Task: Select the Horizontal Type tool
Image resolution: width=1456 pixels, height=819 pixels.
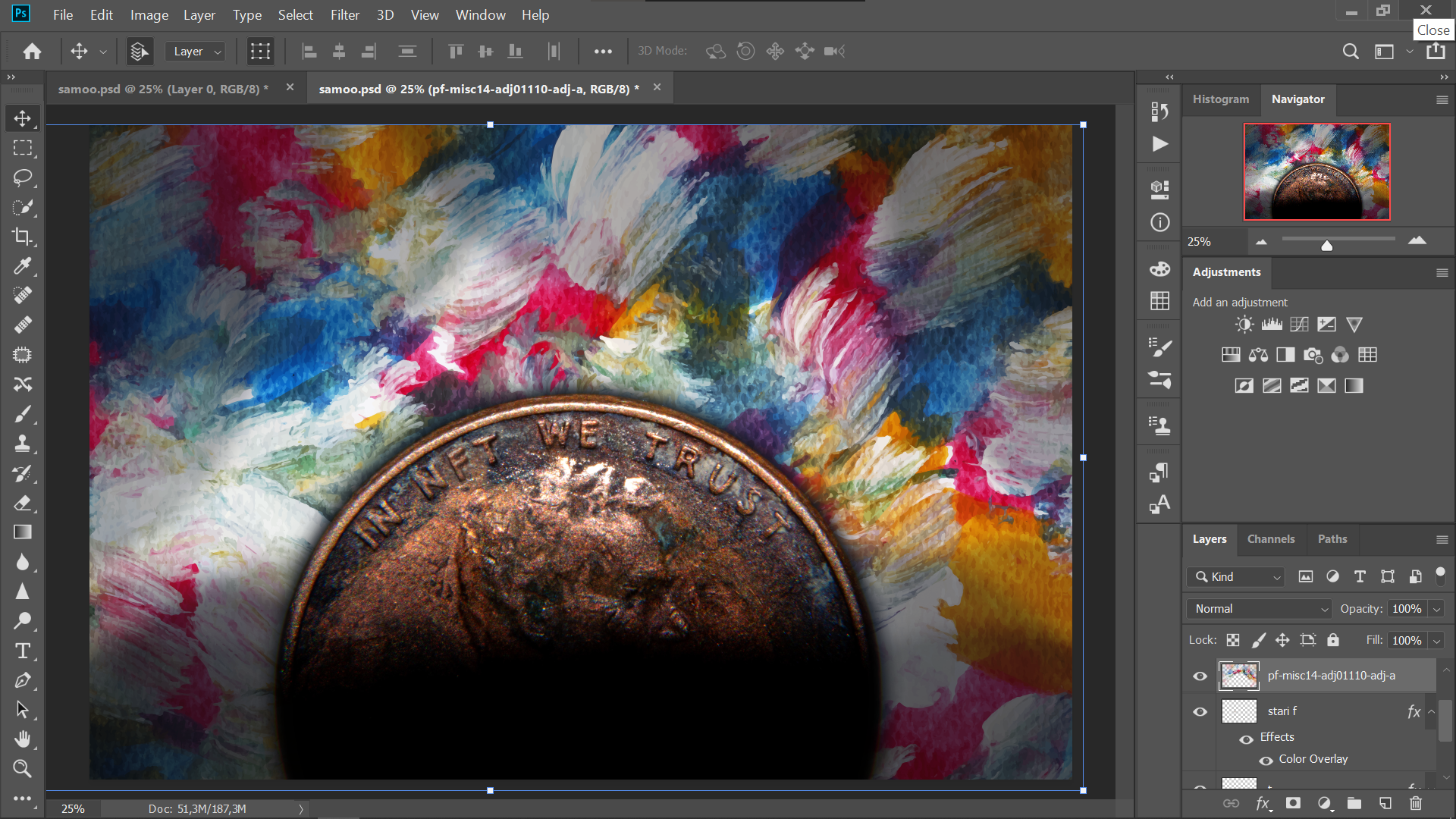Action: coord(22,651)
